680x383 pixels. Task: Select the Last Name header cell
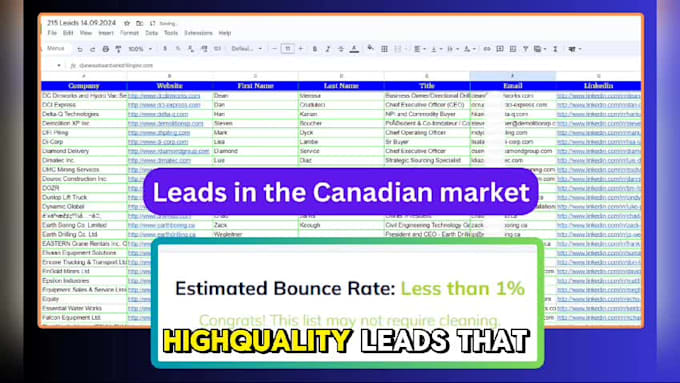pyautogui.click(x=341, y=86)
